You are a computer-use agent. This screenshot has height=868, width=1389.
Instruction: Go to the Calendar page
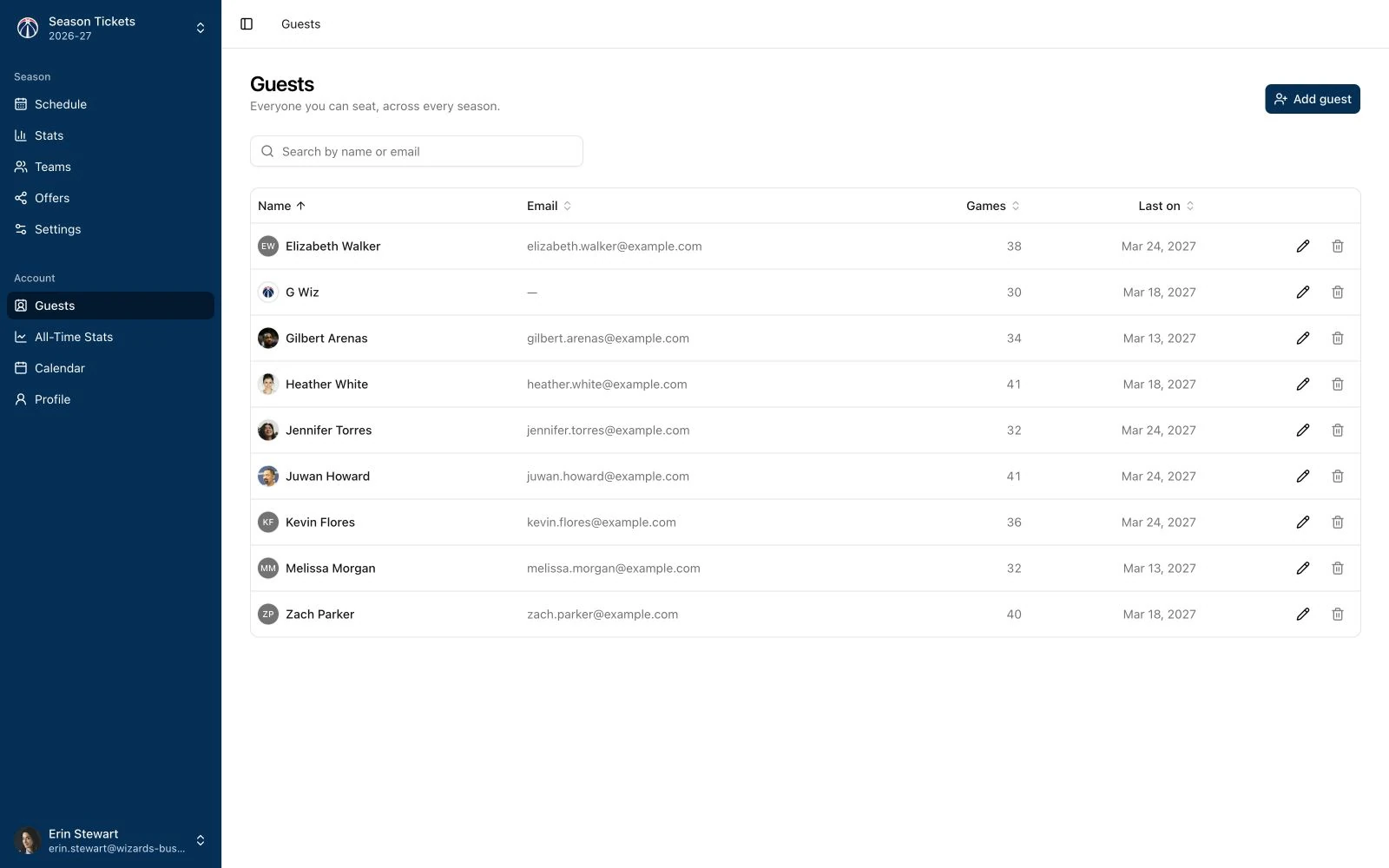click(111, 368)
